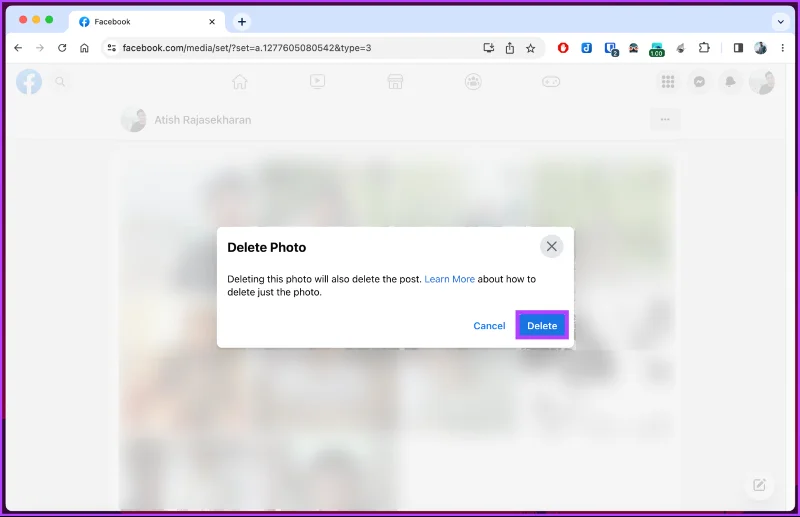Go back to the previous page
This screenshot has width=800, height=517.
[x=18, y=48]
